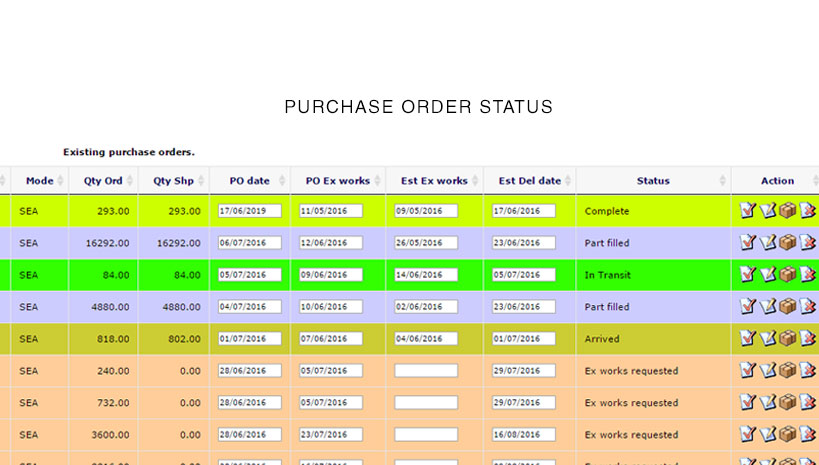Click the Est Del date field showing 16/08/2016
This screenshot has height=465, width=819.
[523, 435]
